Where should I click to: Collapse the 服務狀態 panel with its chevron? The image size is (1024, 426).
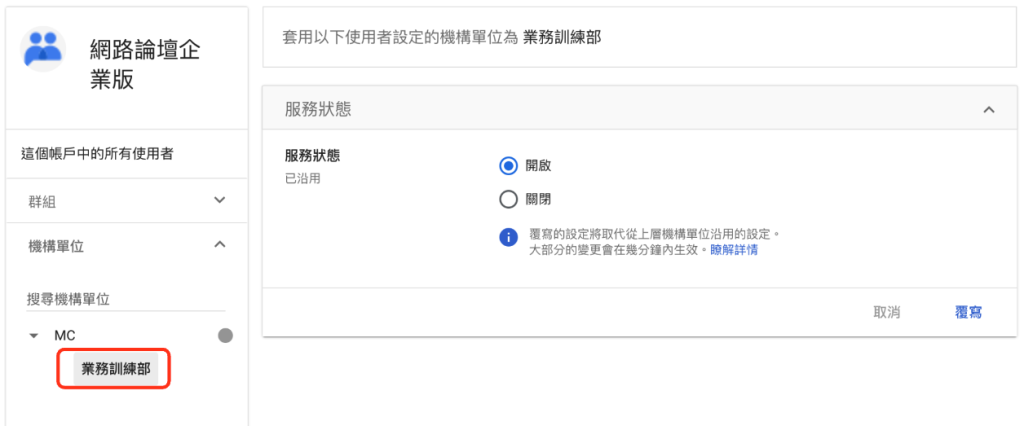point(989,110)
